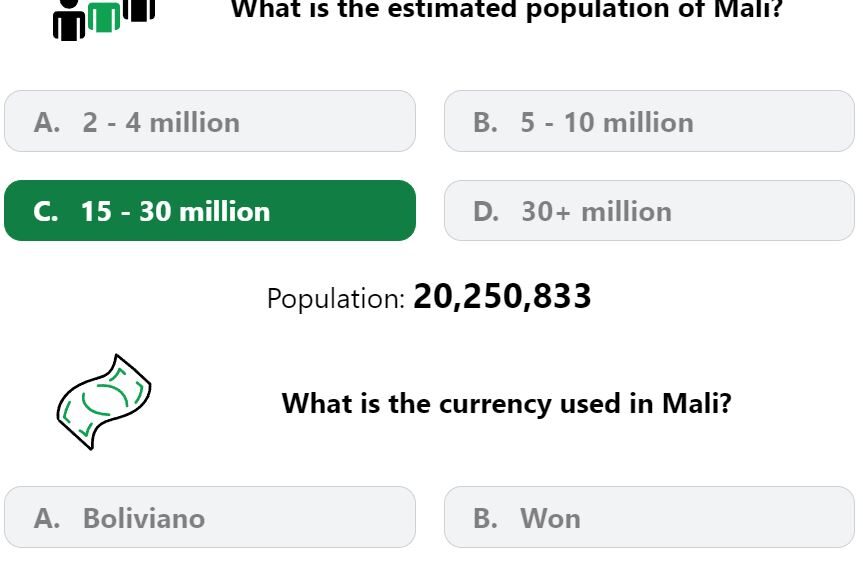Image resolution: width=863 pixels, height=570 pixels.
Task: Choose answer B. 5 - 10 million
Action: click(649, 121)
